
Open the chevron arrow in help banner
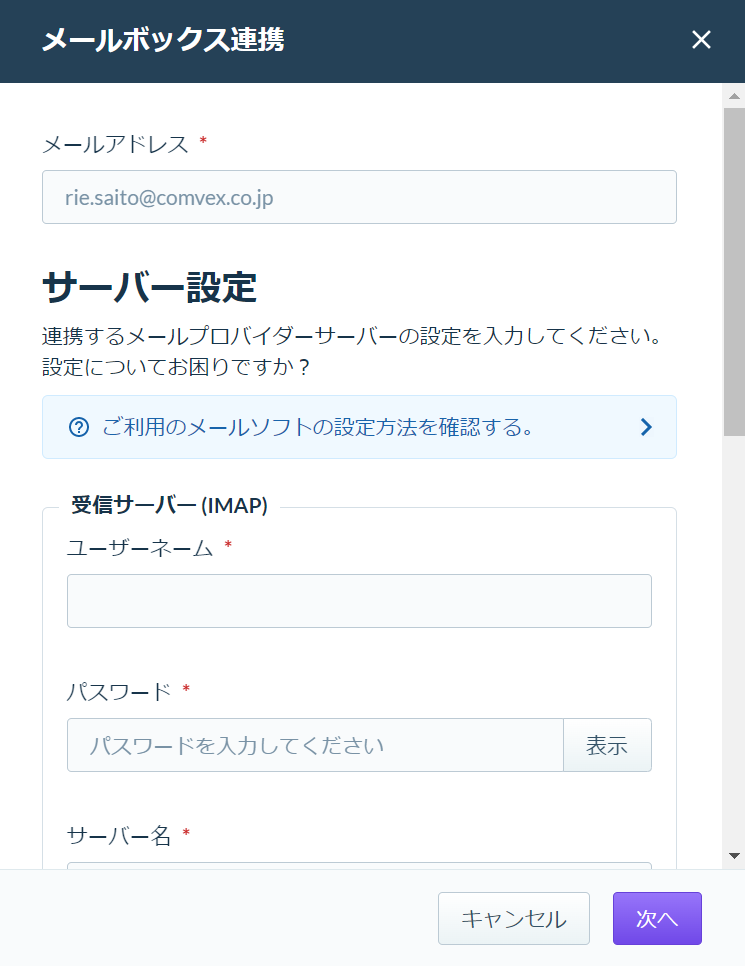(x=646, y=427)
